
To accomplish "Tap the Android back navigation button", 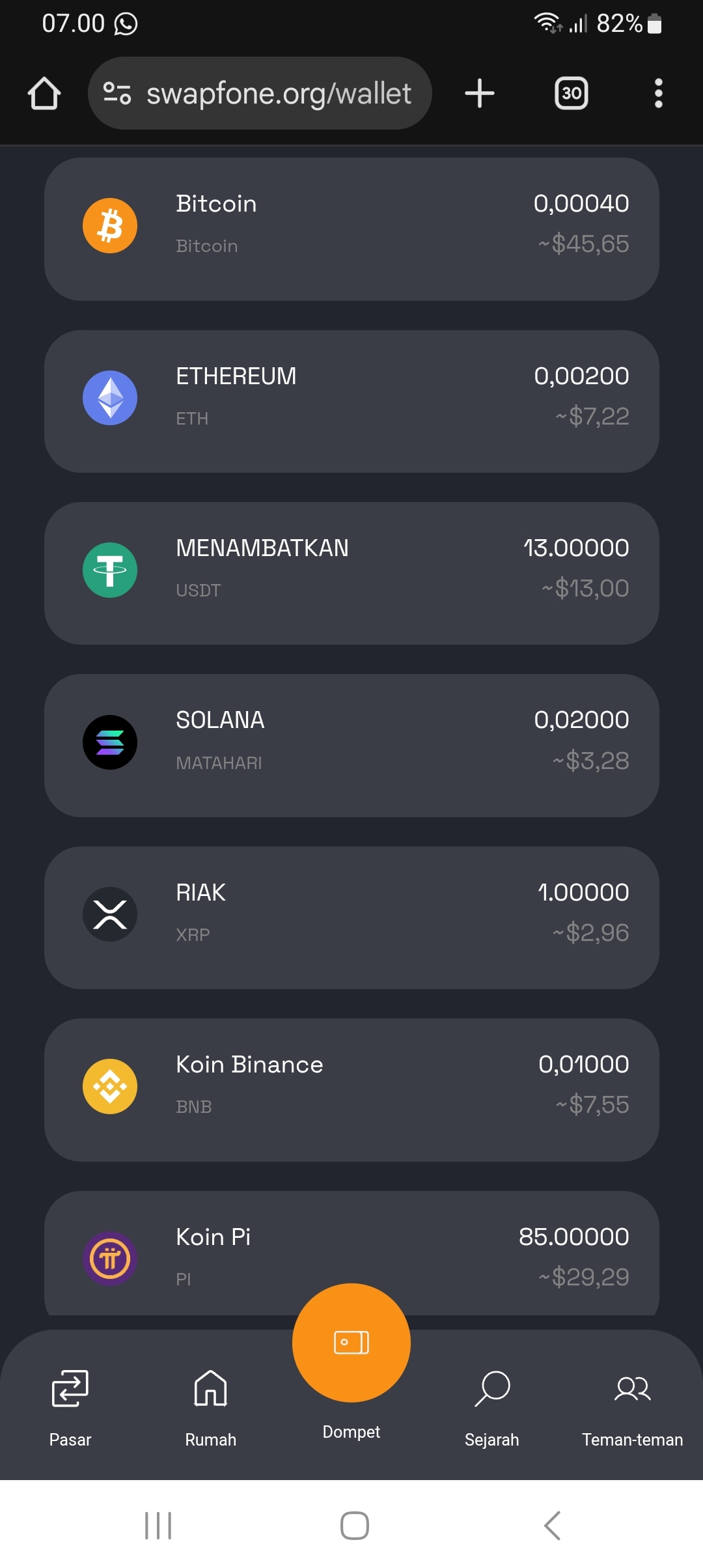I will point(552,1525).
